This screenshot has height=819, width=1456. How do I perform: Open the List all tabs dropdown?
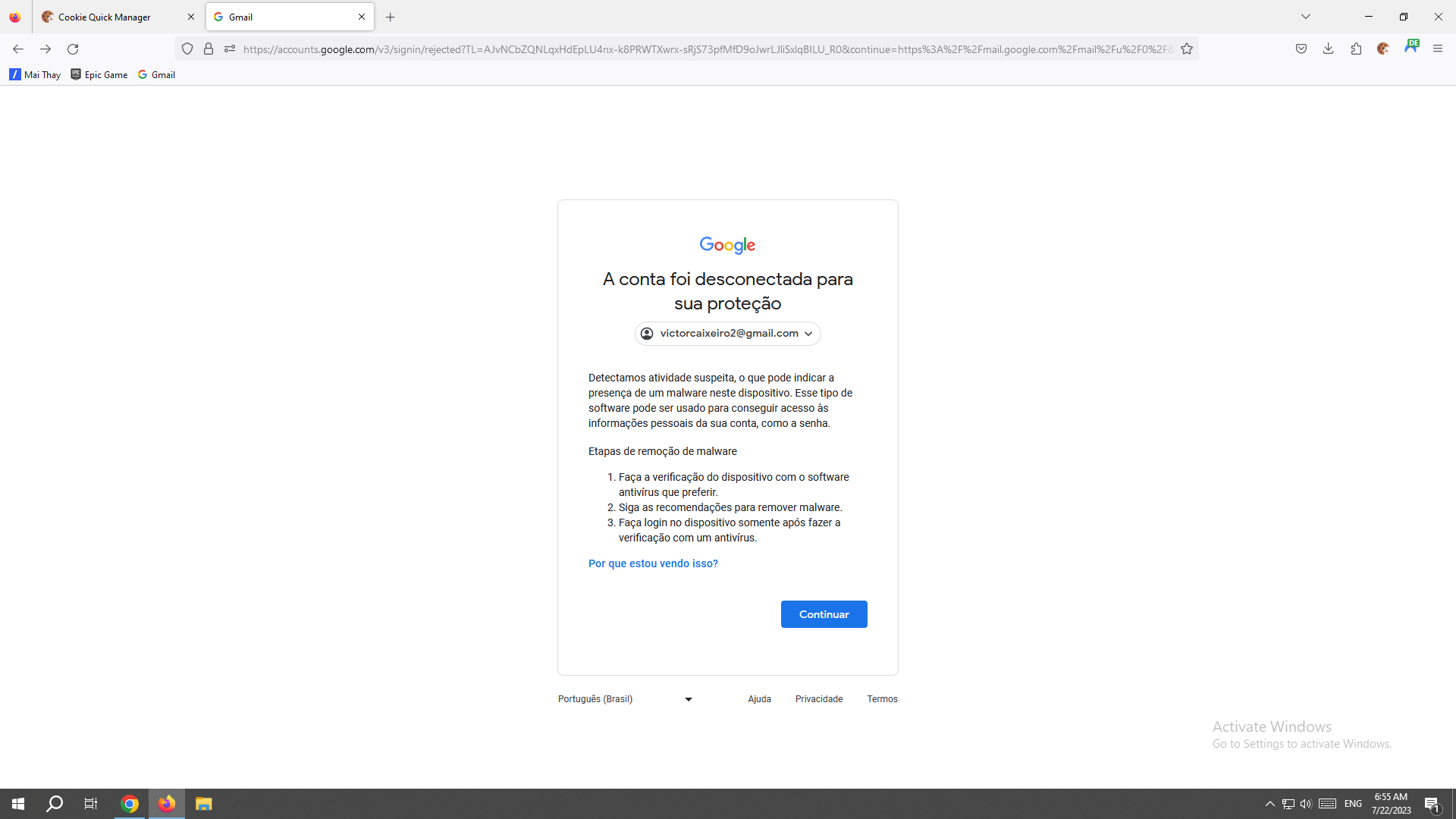point(1306,17)
